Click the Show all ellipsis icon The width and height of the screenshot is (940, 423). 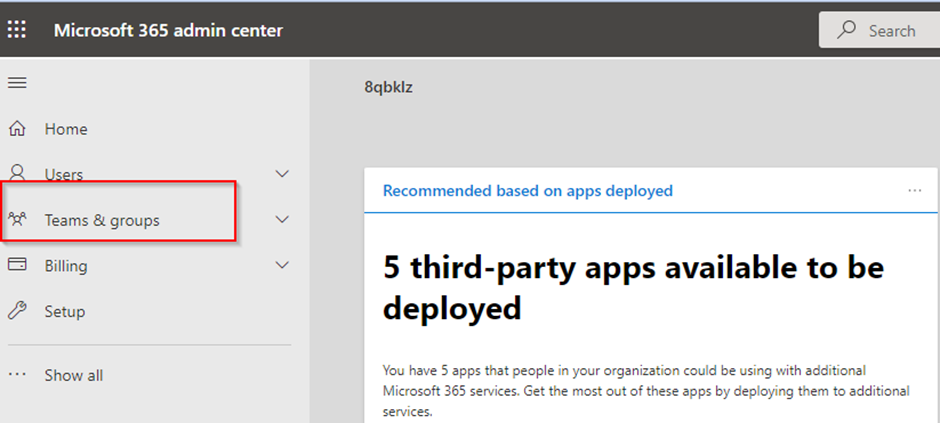[x=17, y=375]
